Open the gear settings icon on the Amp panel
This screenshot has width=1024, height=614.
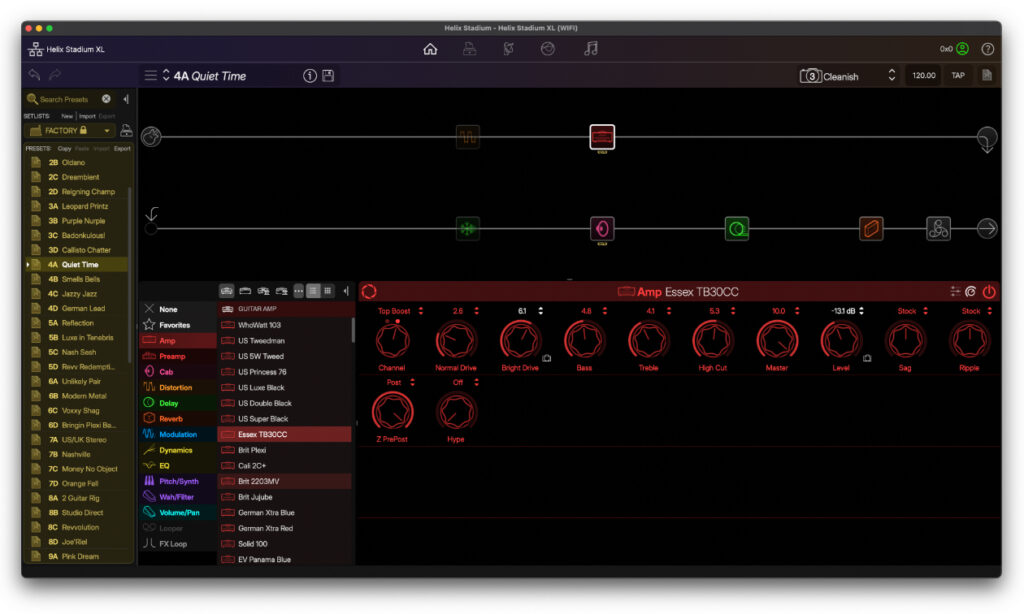click(955, 289)
